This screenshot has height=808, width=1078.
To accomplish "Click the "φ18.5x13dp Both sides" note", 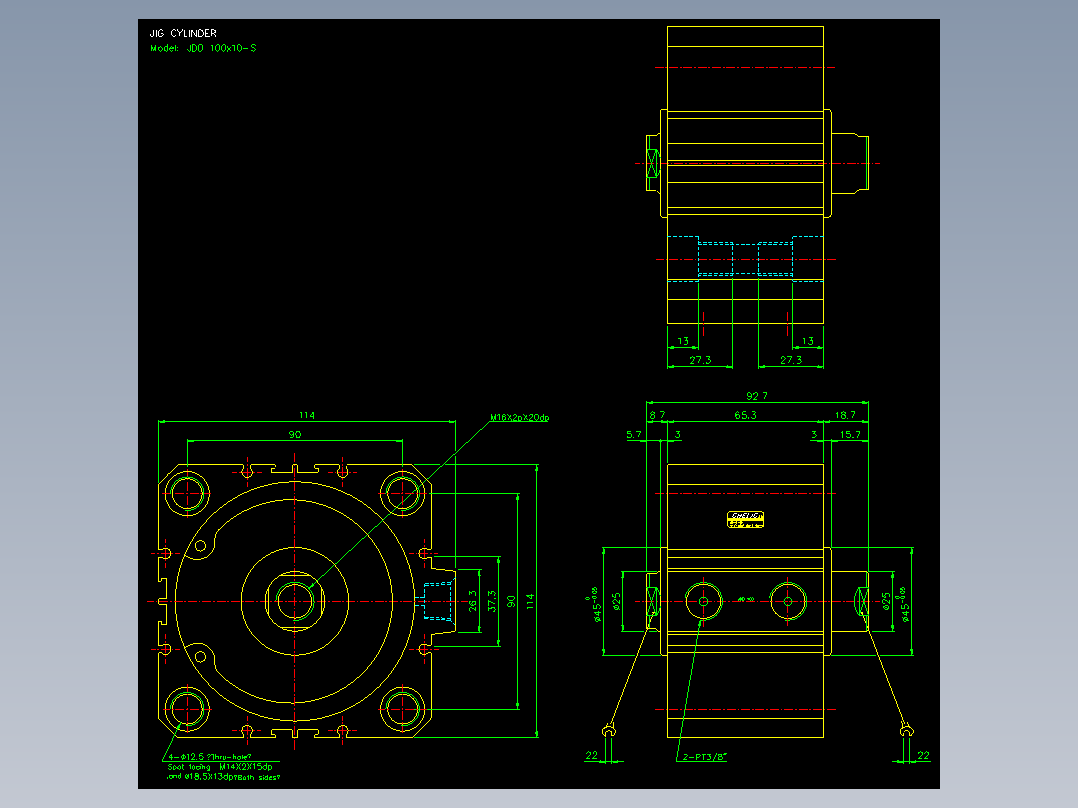I will coord(223,777).
